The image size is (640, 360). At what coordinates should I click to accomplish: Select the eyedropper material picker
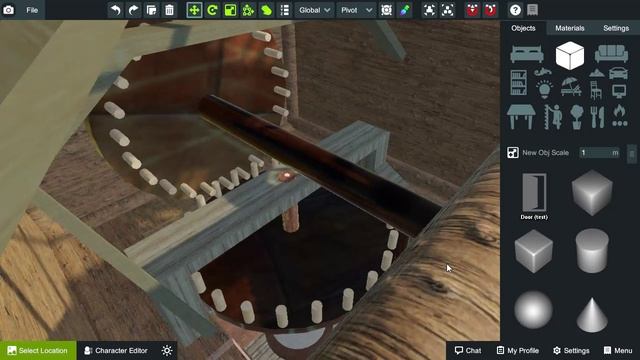(x=404, y=10)
